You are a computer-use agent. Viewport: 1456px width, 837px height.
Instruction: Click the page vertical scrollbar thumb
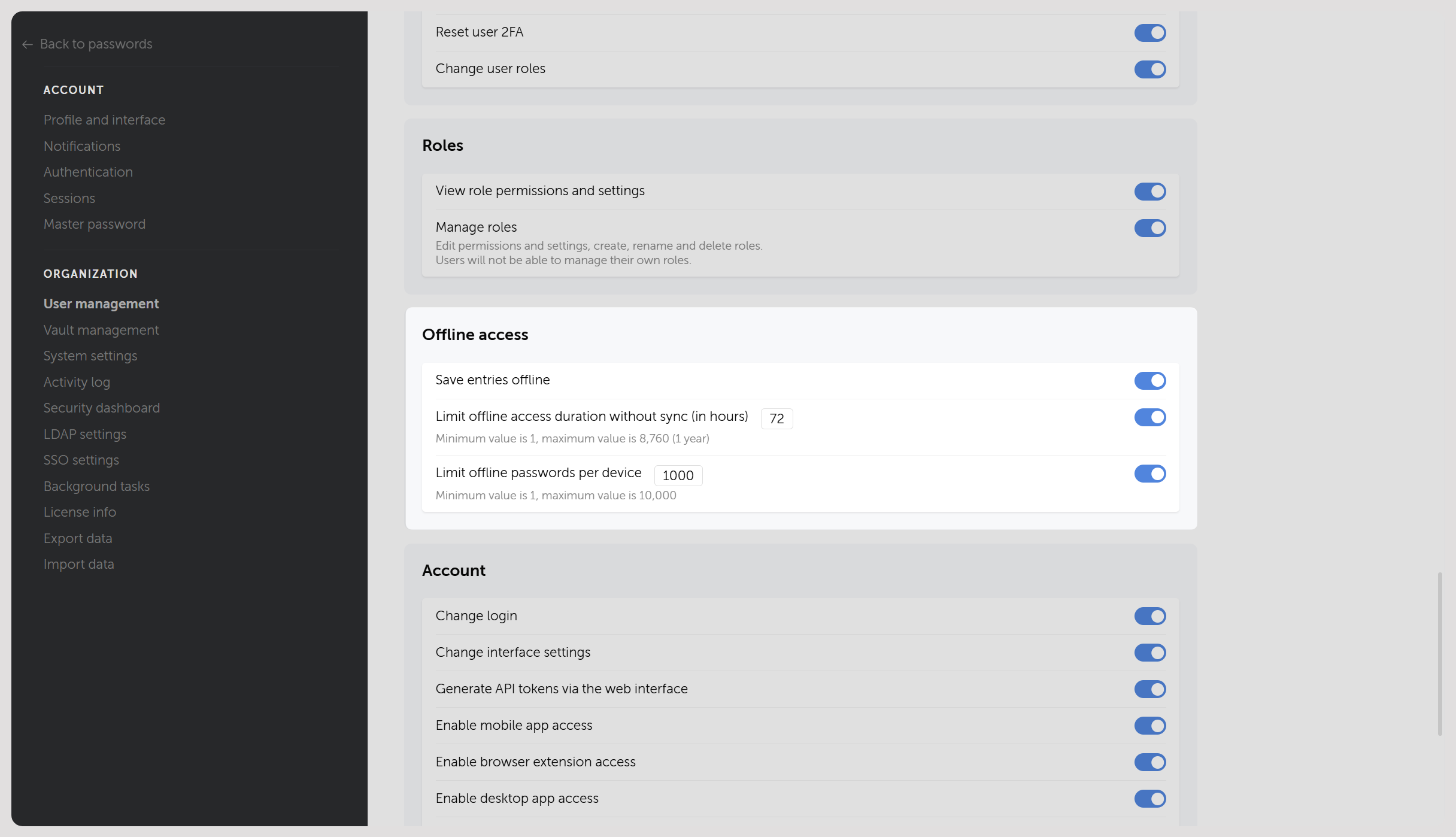(x=1440, y=654)
